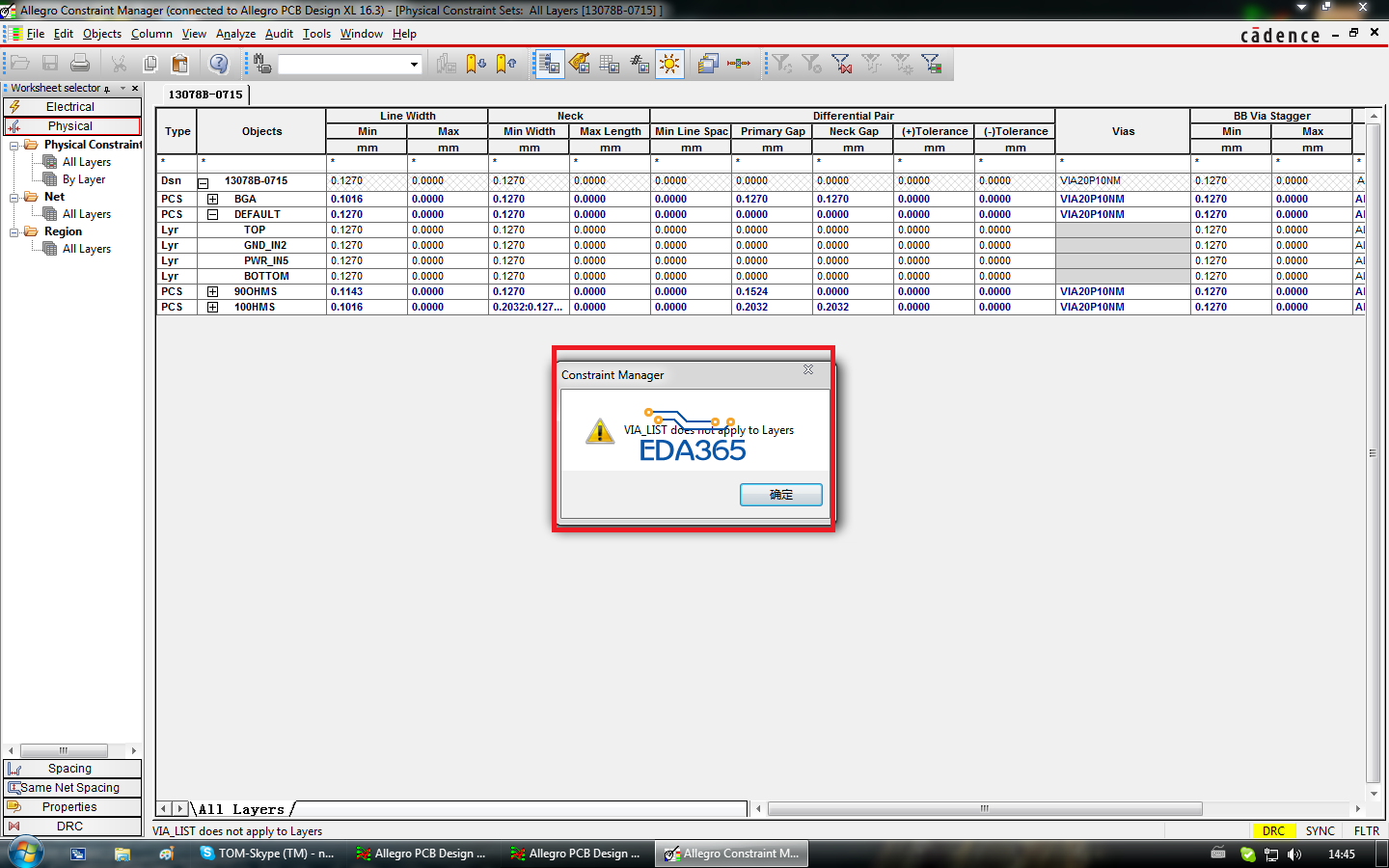Click the Vias column header

click(x=1123, y=131)
